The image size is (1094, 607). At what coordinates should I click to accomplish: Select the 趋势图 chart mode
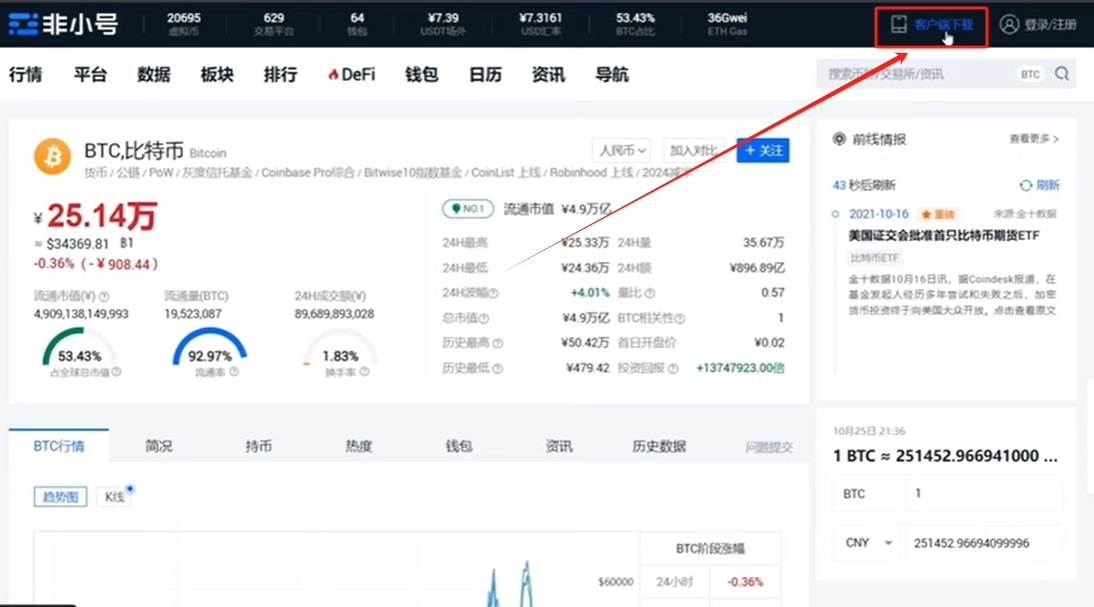pyautogui.click(x=61, y=497)
